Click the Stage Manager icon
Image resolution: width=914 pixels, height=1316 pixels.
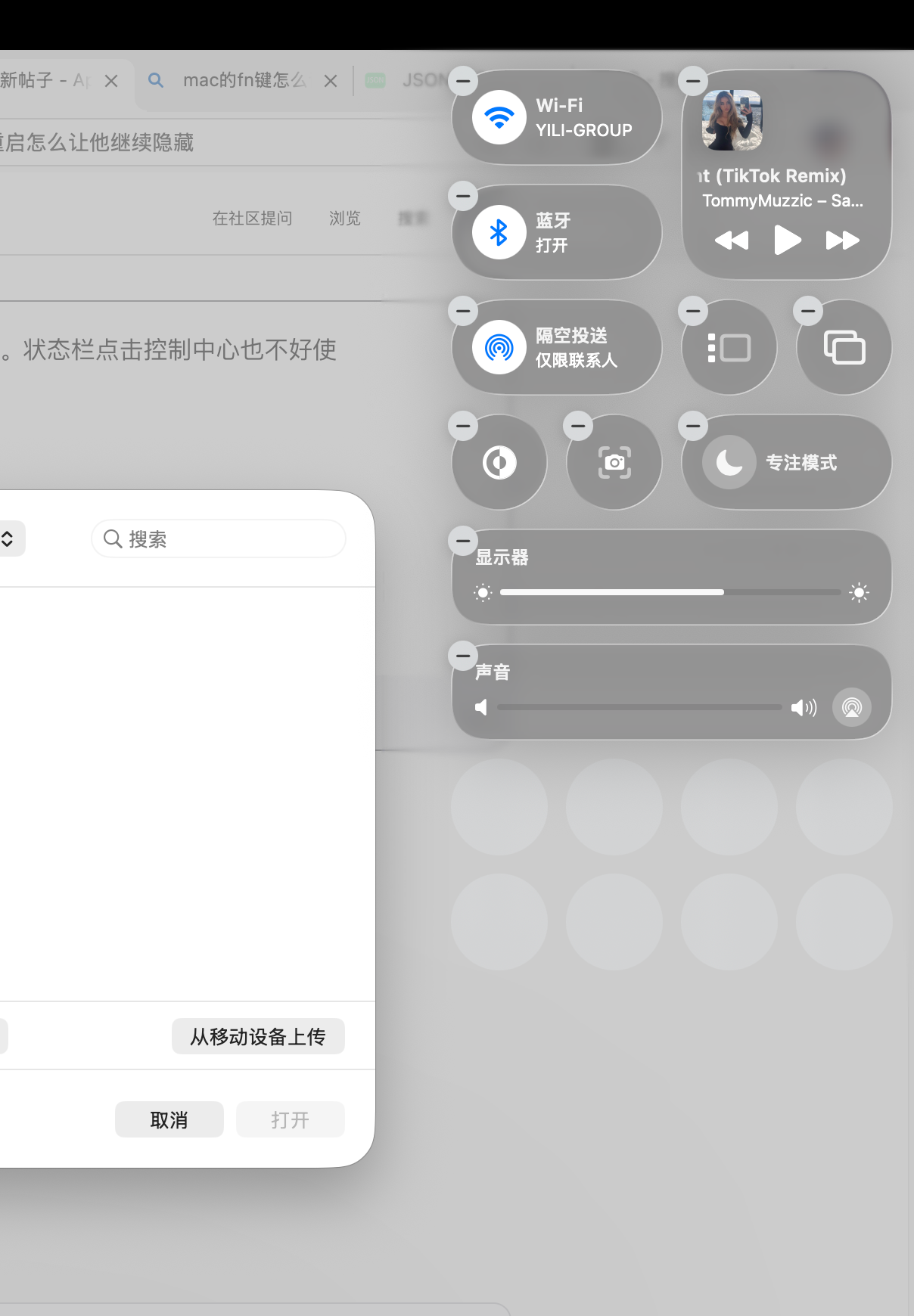729,347
